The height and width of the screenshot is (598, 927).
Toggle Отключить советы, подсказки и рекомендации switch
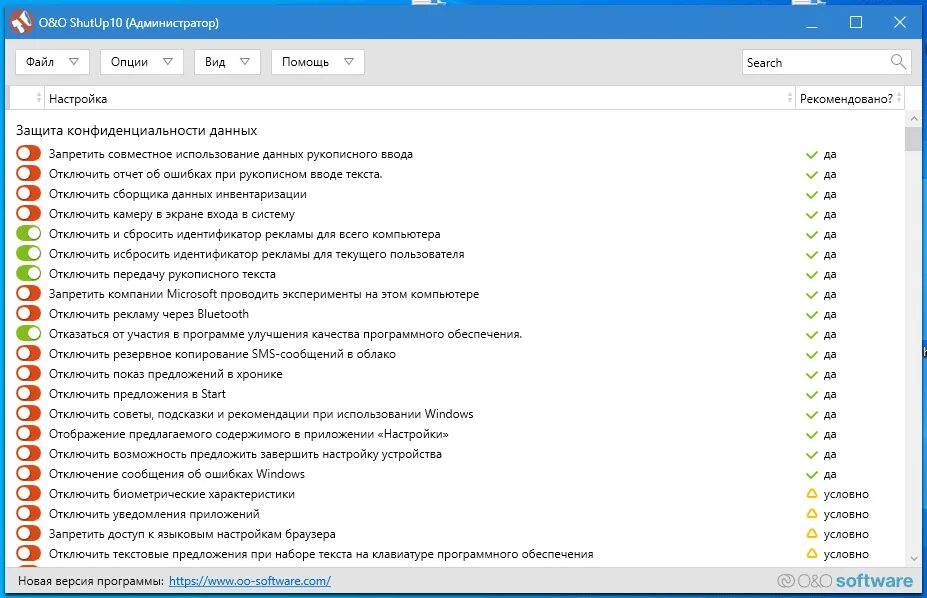28,413
